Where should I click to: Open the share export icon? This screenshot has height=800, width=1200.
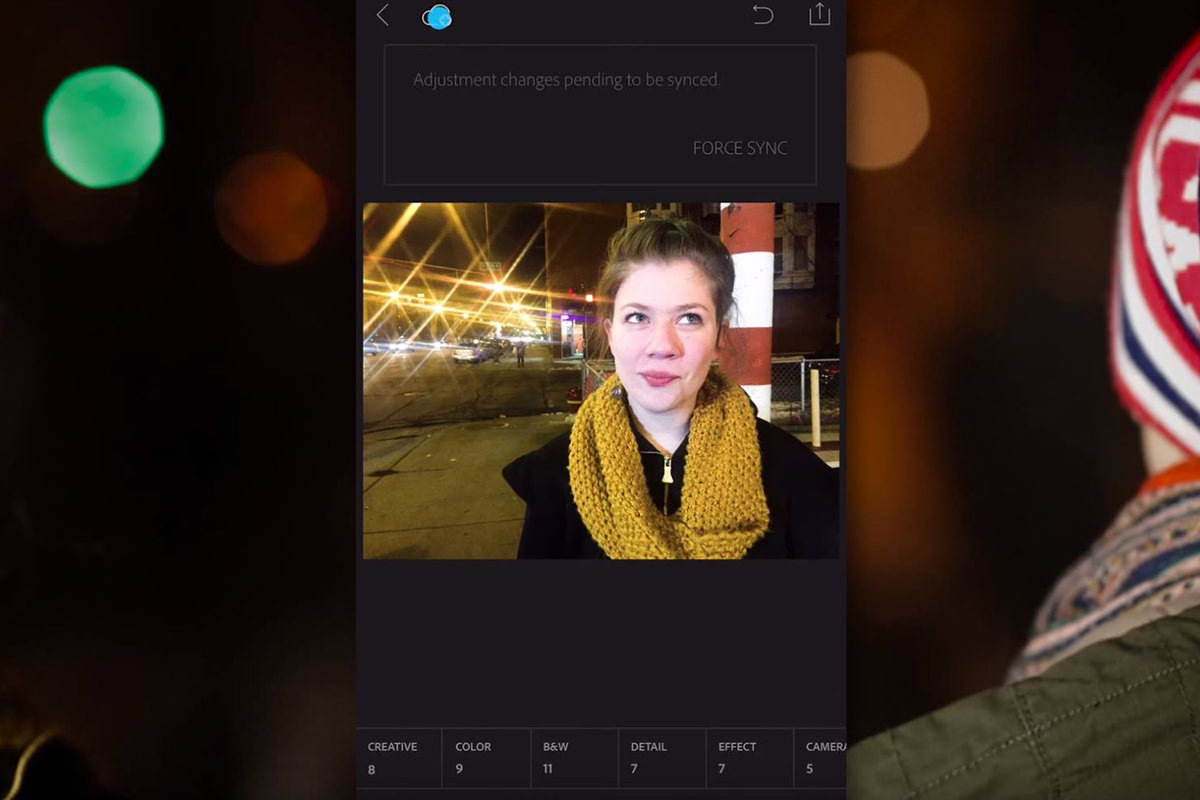click(x=819, y=14)
